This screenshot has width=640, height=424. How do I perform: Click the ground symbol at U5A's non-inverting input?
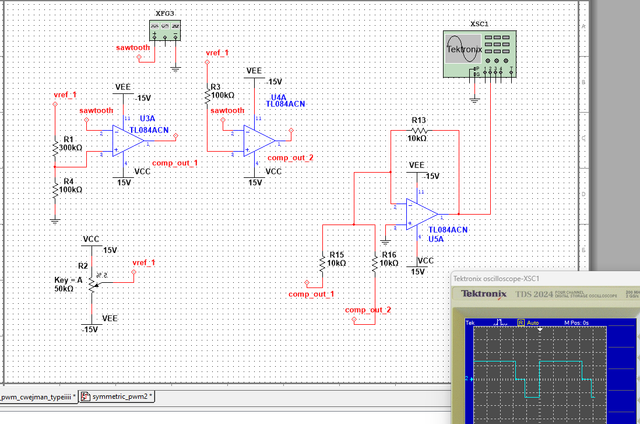pyautogui.click(x=385, y=242)
